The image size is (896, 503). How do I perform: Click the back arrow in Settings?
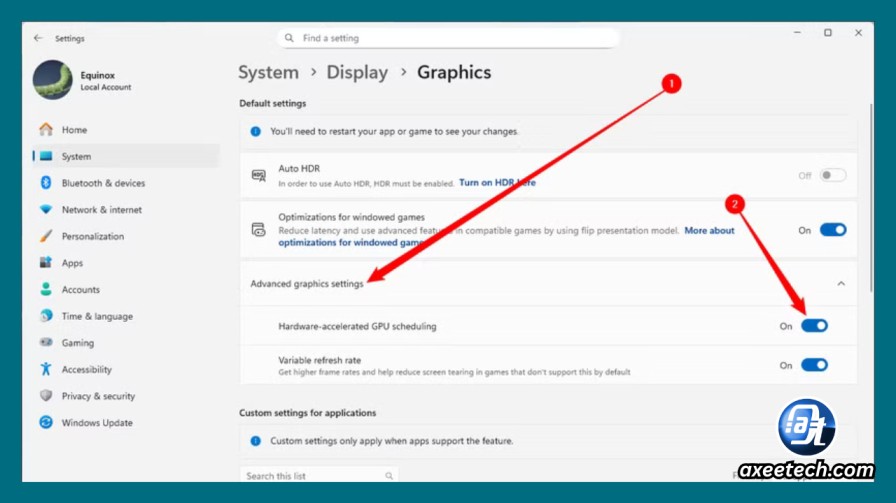click(x=38, y=38)
